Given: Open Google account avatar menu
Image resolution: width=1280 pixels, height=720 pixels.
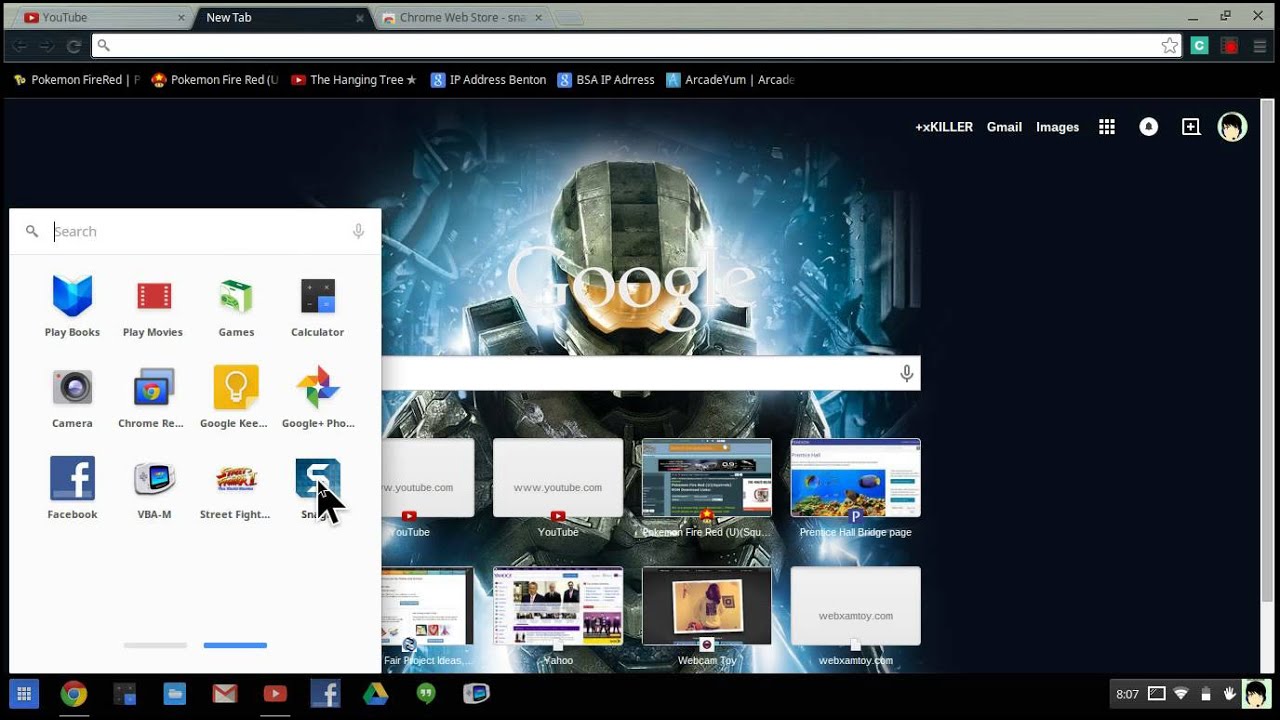Looking at the screenshot, I should (1232, 127).
